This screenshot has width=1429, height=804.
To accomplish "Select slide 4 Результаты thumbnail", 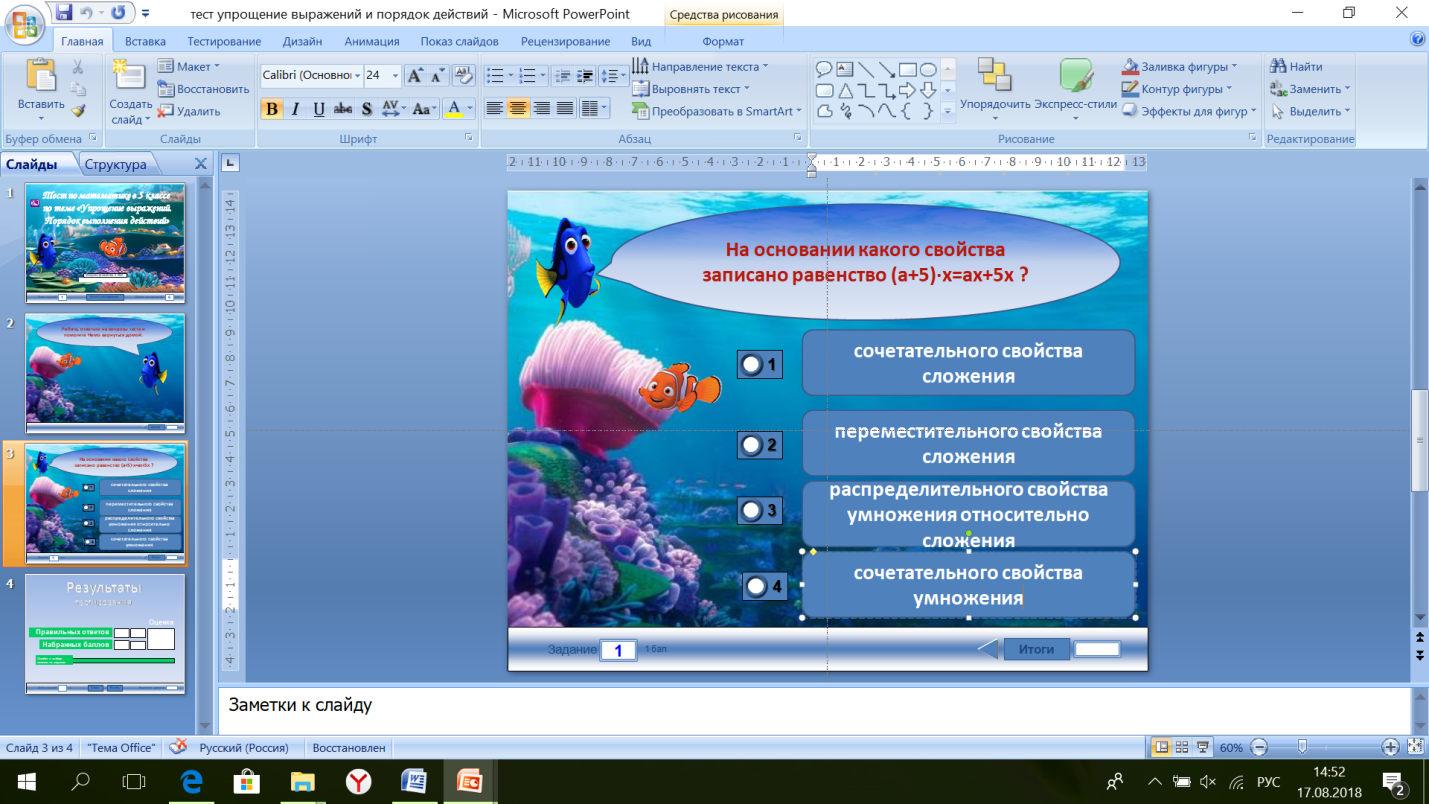I will pyautogui.click(x=105, y=634).
